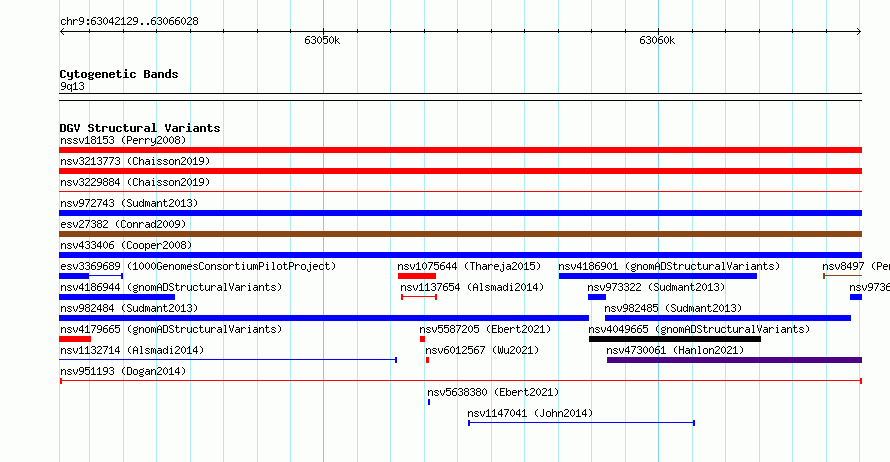Click the small blue mark under nsv5638380

pyautogui.click(x=429, y=402)
